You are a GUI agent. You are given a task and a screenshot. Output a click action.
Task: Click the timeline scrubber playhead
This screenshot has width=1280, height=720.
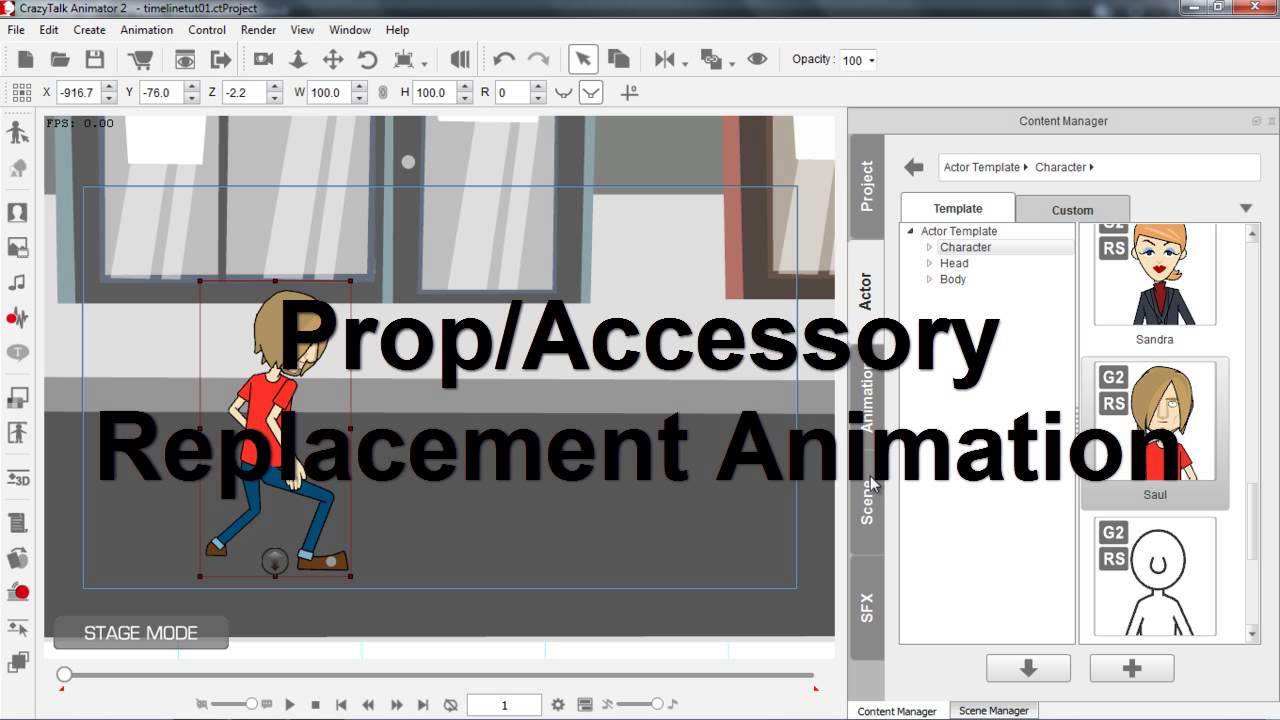64,675
